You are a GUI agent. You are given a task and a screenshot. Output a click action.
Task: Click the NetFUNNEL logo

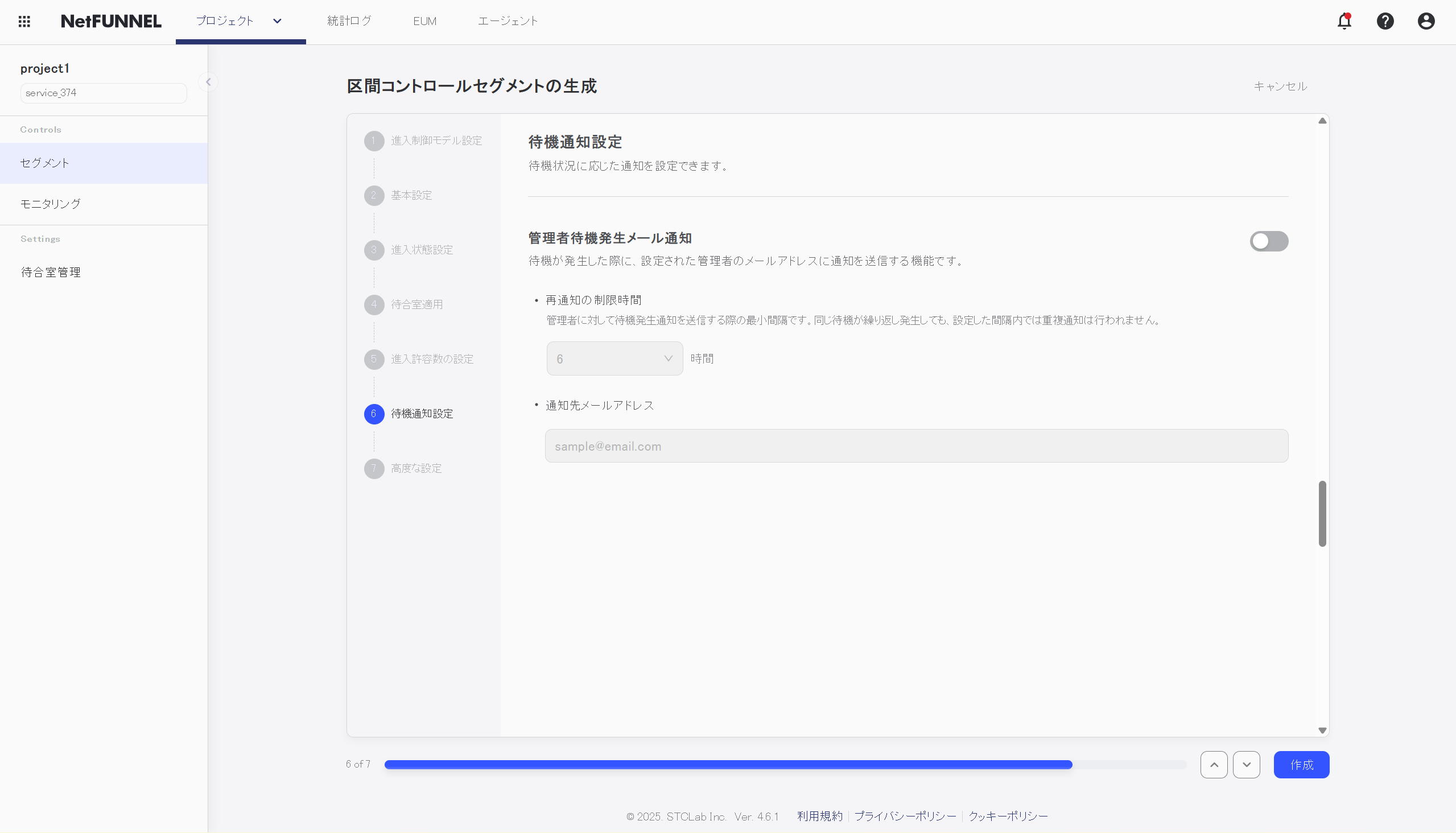click(x=110, y=20)
